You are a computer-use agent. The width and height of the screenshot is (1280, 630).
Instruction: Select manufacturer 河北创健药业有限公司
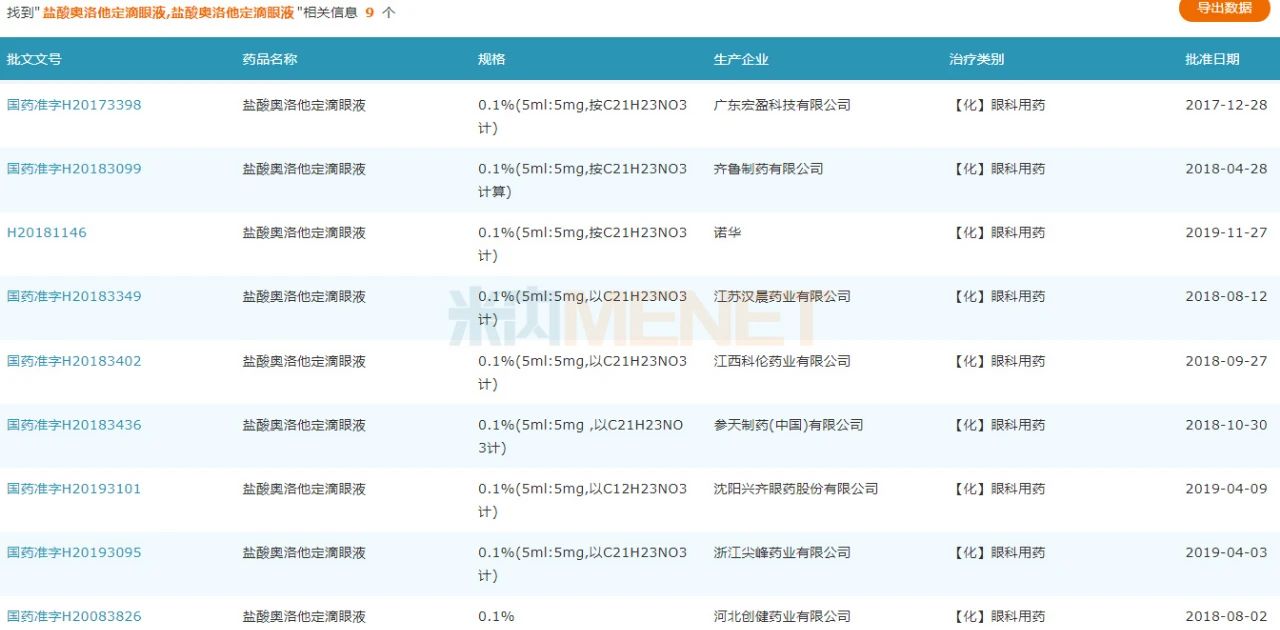click(x=782, y=617)
